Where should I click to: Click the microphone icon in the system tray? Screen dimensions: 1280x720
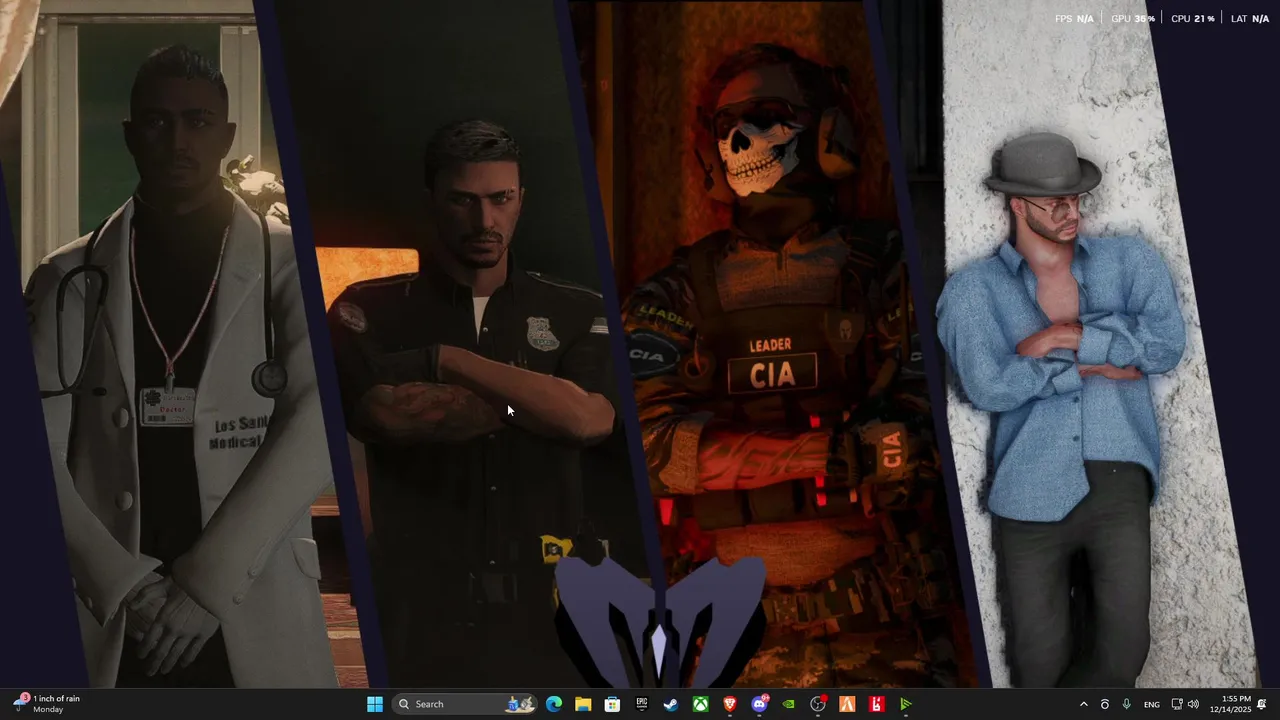1126,704
